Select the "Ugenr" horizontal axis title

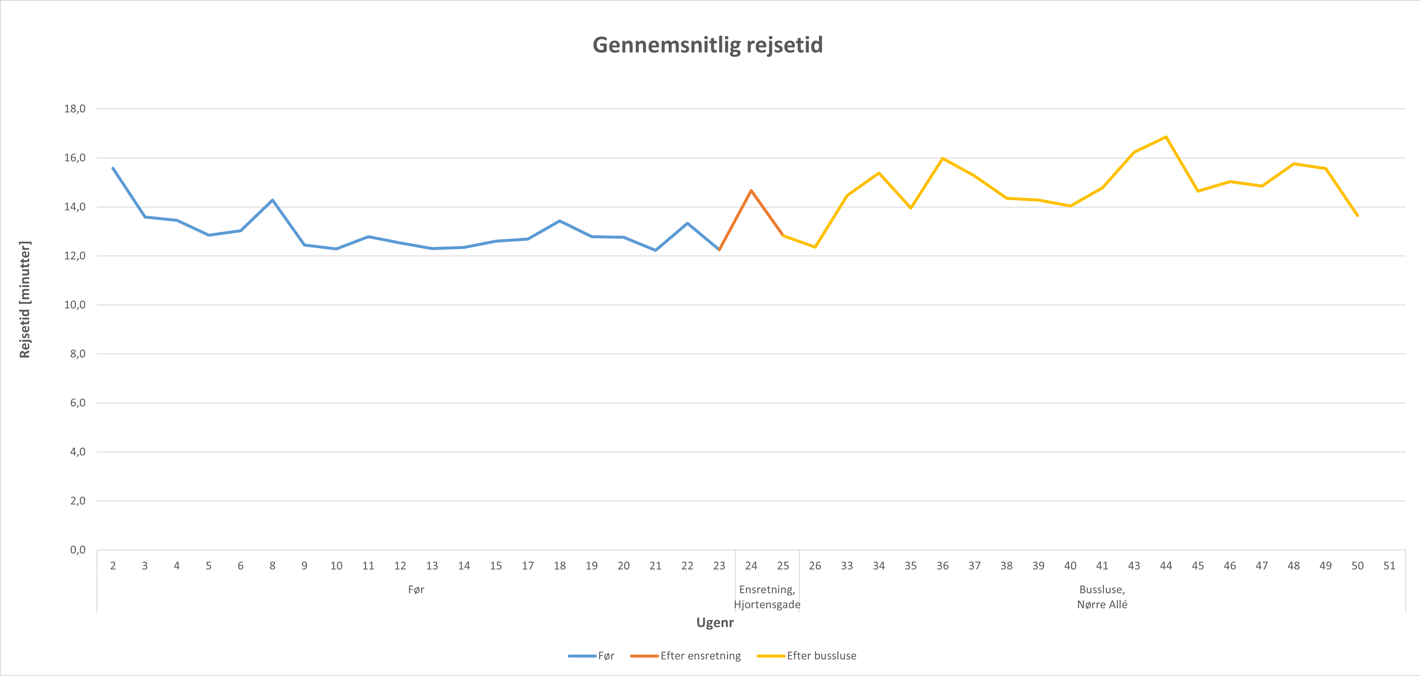715,623
